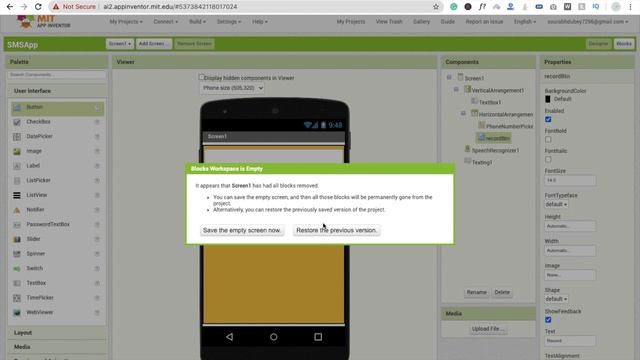Click the TextBox palette icon
This screenshot has width=640, height=360.
point(17,283)
